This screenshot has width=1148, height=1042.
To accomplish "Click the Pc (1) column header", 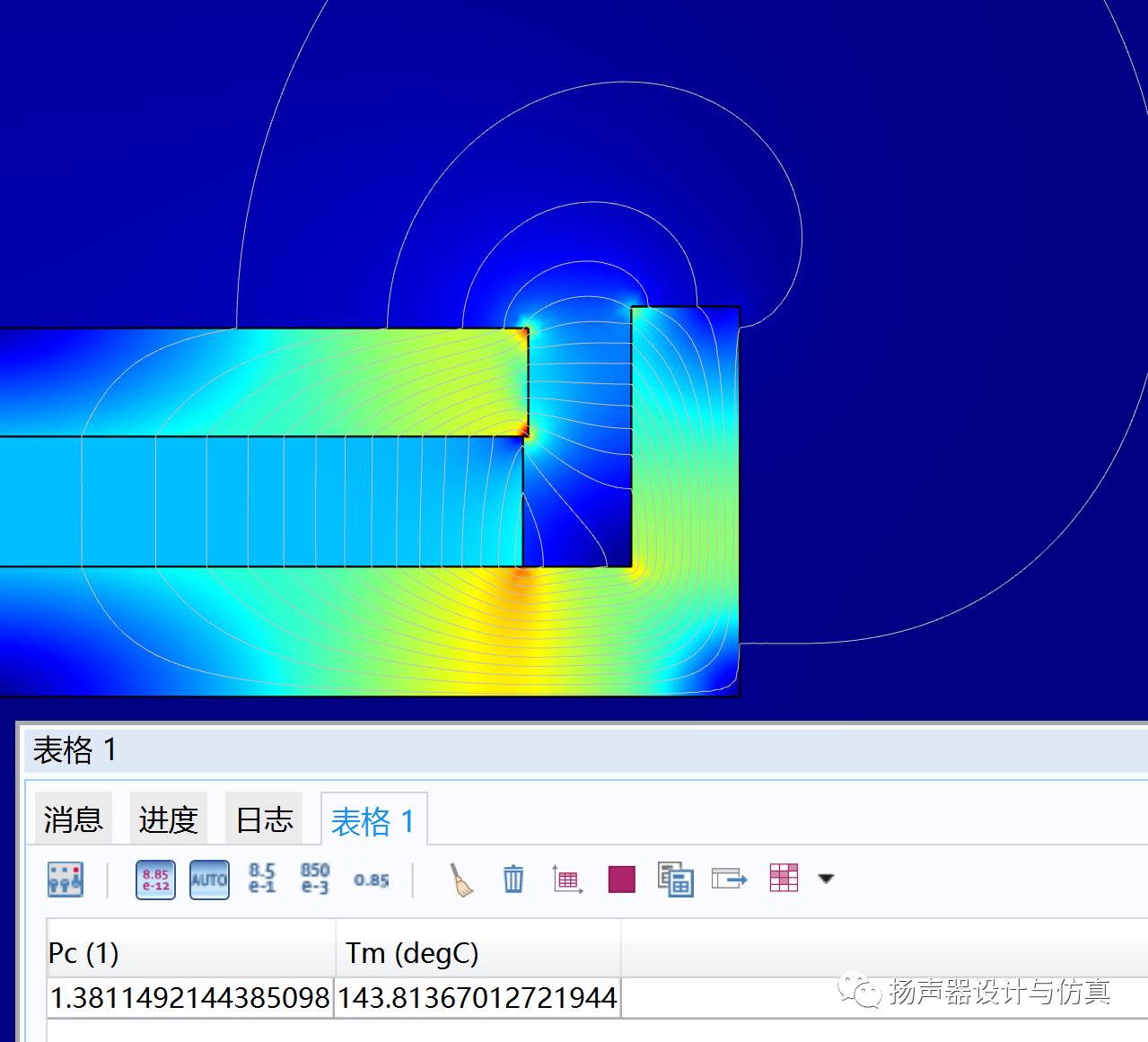I will [x=190, y=953].
